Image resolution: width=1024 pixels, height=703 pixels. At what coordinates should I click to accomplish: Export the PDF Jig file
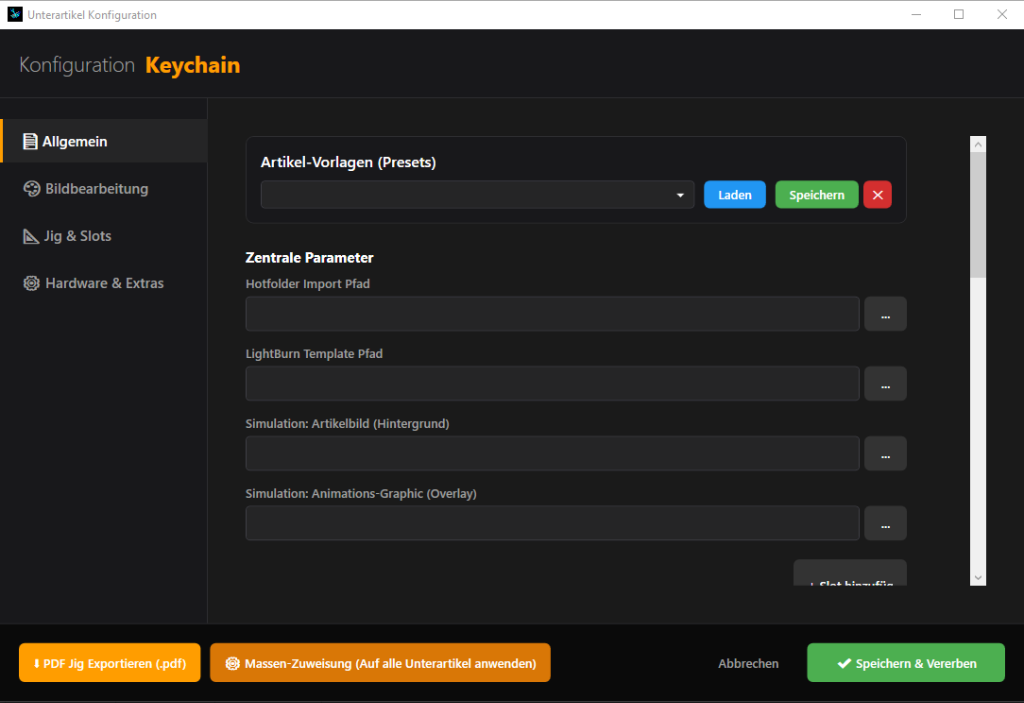pyautogui.click(x=110, y=663)
